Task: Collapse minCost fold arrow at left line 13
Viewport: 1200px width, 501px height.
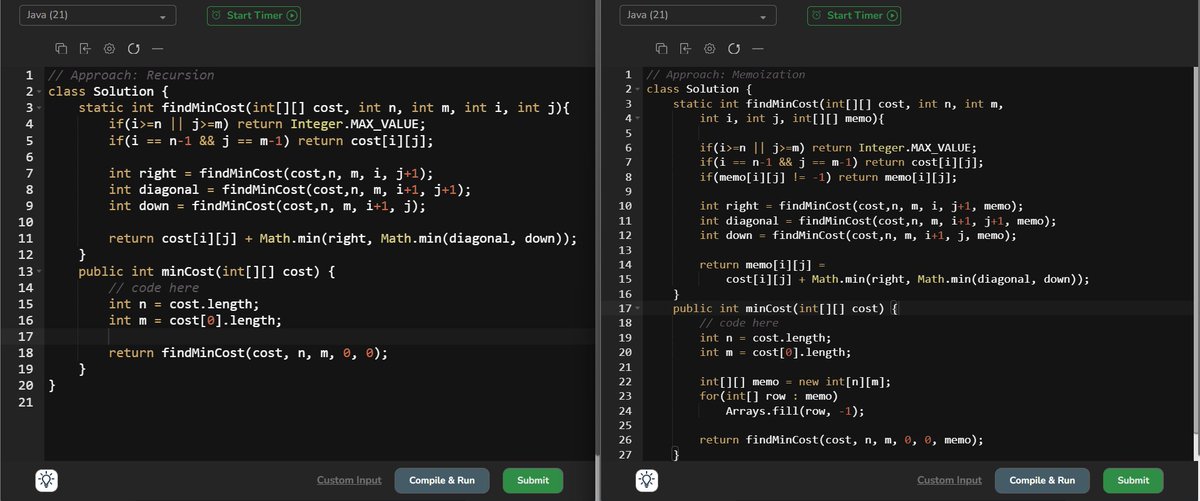Action: click(x=40, y=271)
